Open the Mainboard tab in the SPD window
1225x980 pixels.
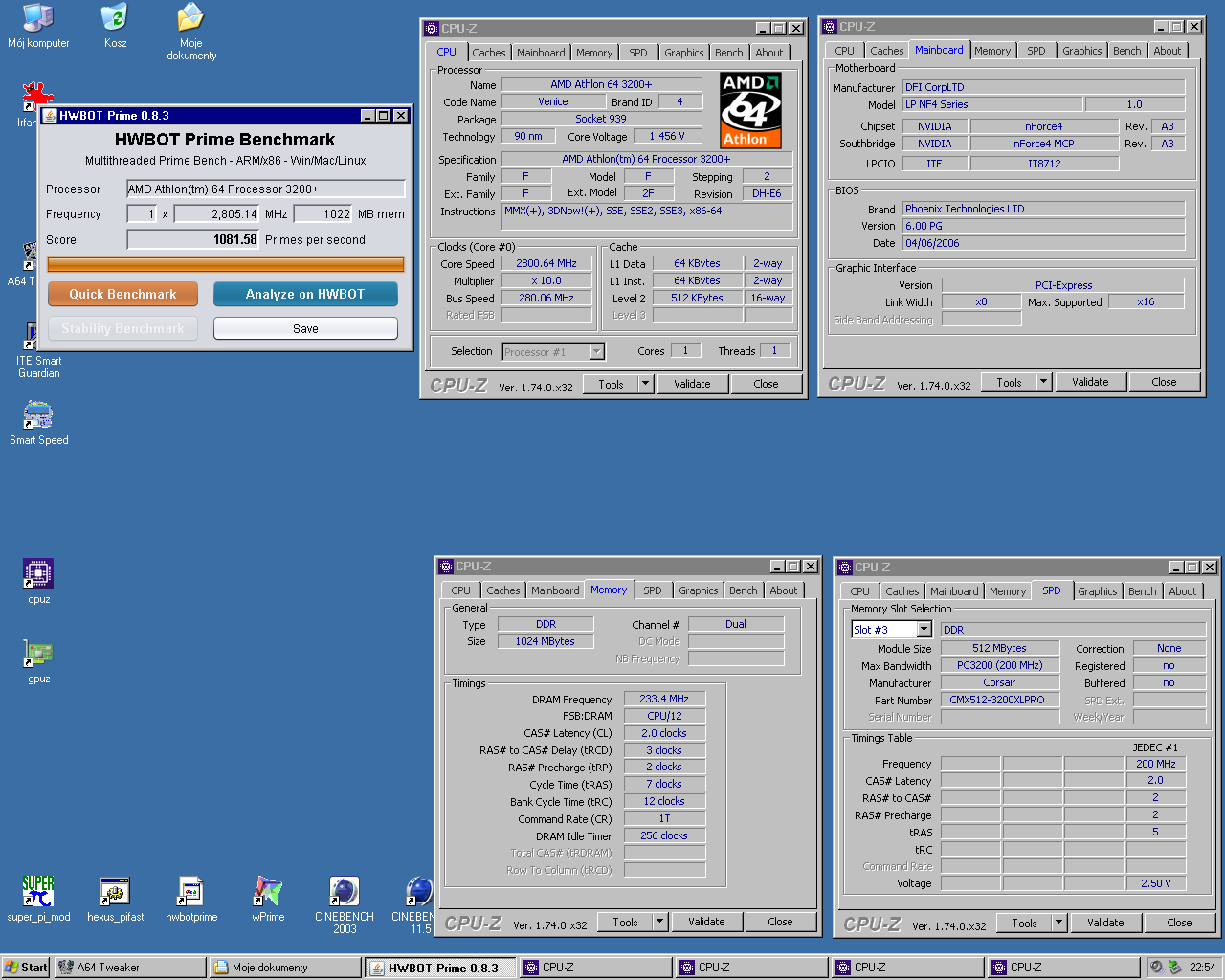tap(954, 591)
